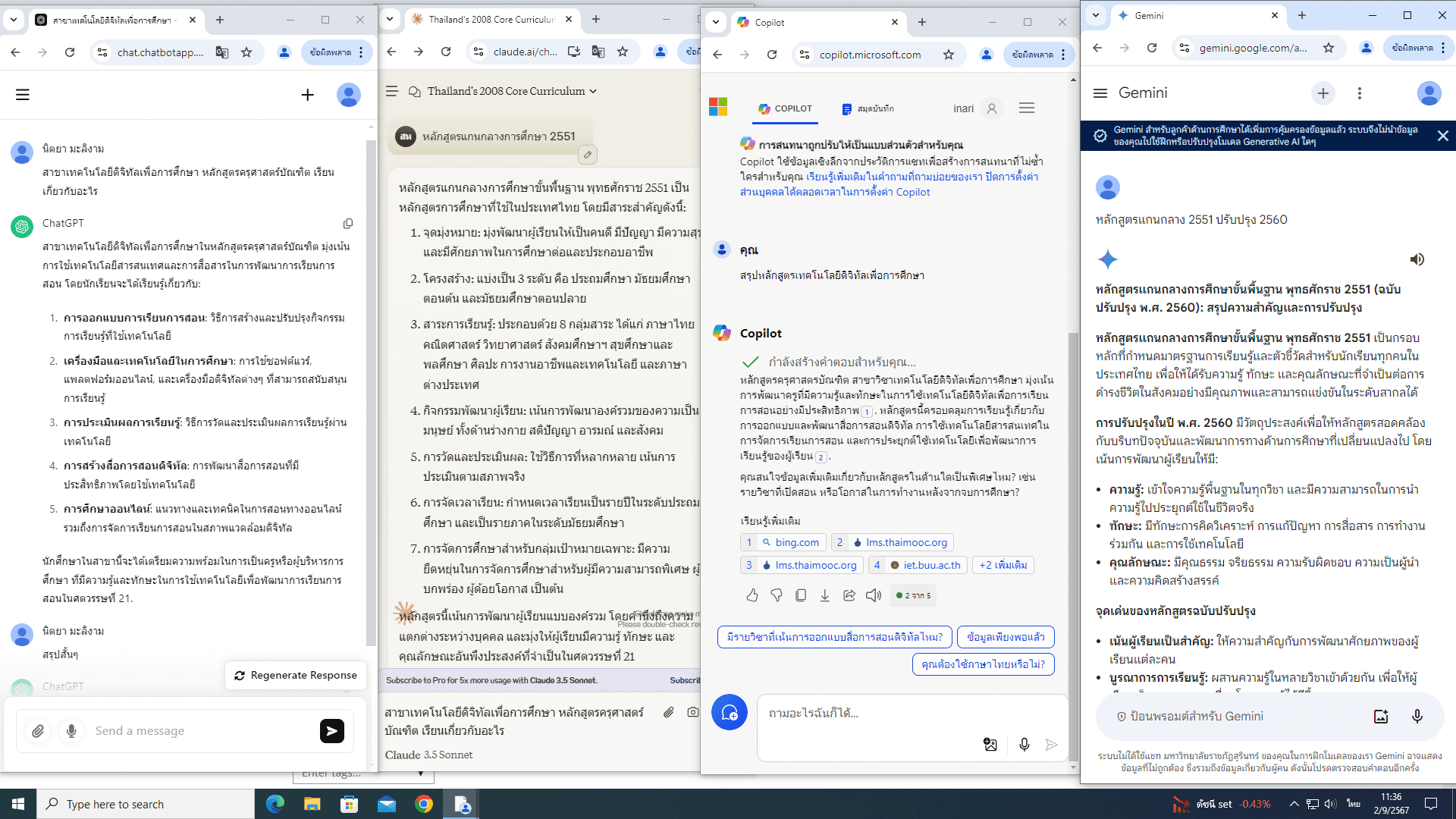Click the paperclip attach icon in ChatGPT
The height and width of the screenshot is (819, 1456).
[x=38, y=731]
